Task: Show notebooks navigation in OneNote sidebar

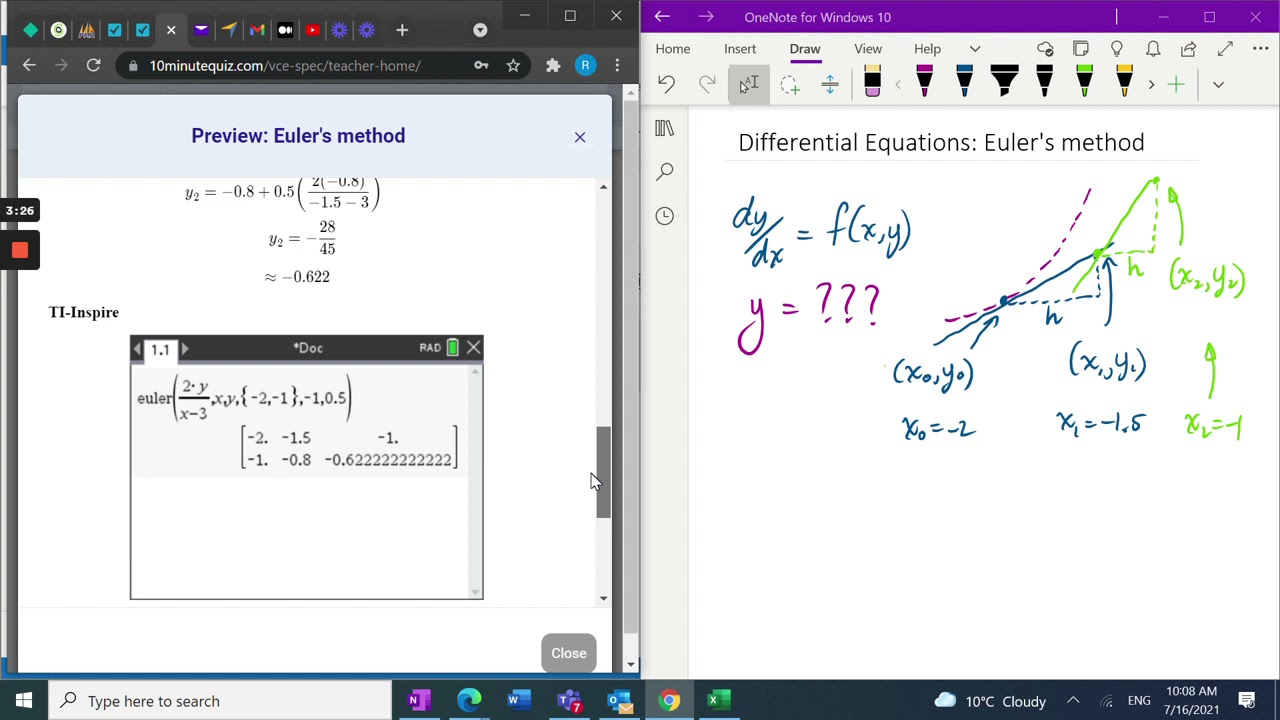Action: (x=665, y=128)
